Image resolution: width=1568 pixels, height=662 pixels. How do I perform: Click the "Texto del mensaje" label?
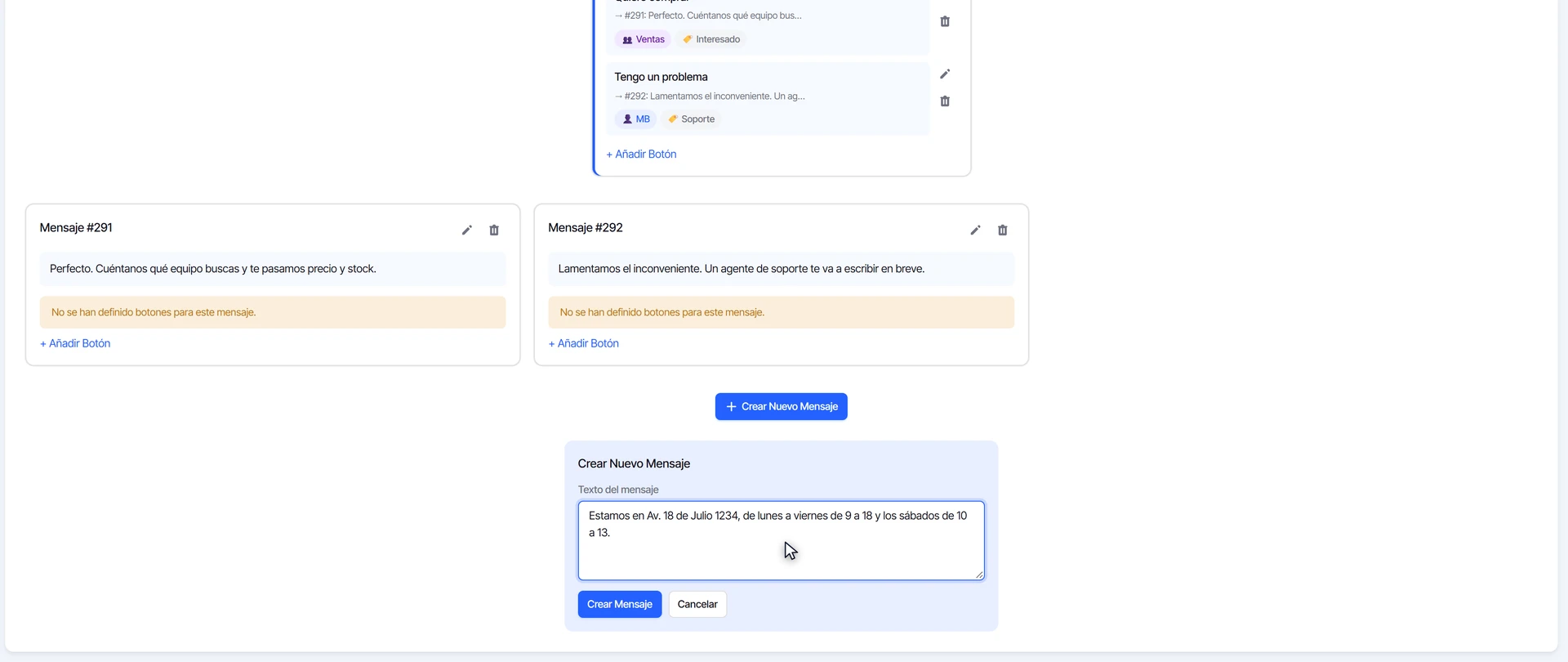coord(618,490)
